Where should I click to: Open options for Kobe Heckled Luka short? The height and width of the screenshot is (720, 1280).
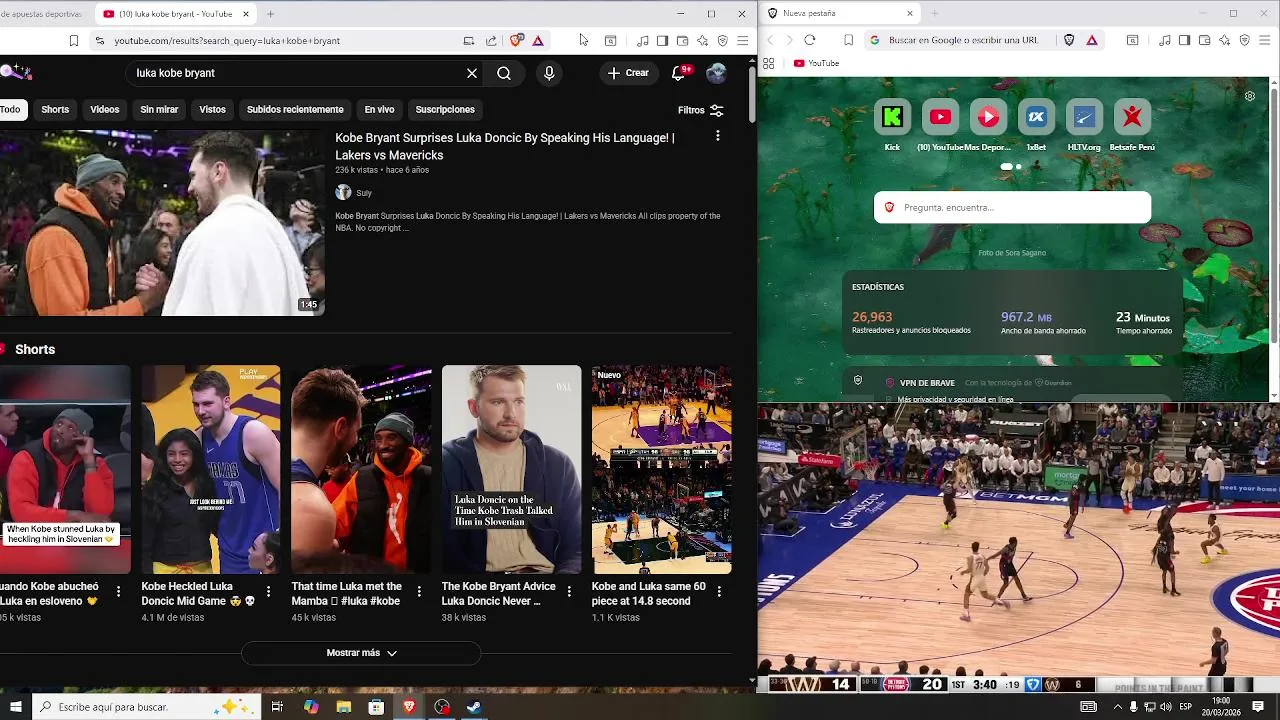click(x=268, y=592)
